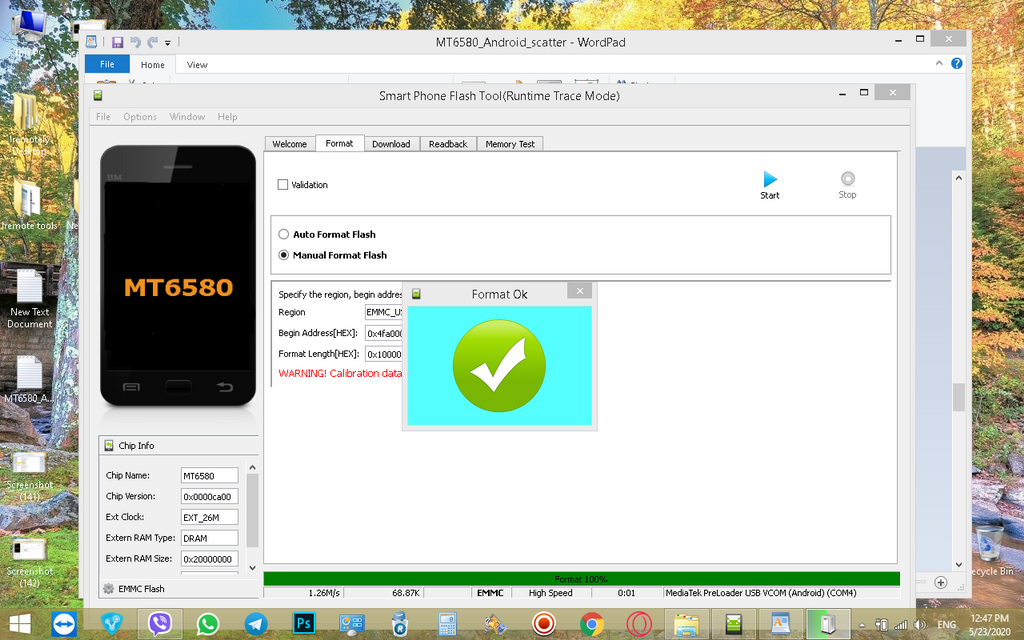The image size is (1024, 640).
Task: Click the Chip Info scrollbar down arrow
Action: [253, 568]
